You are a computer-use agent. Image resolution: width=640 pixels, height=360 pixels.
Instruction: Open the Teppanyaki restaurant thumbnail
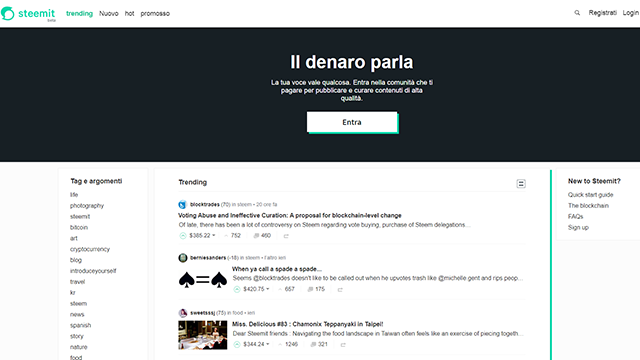click(203, 335)
